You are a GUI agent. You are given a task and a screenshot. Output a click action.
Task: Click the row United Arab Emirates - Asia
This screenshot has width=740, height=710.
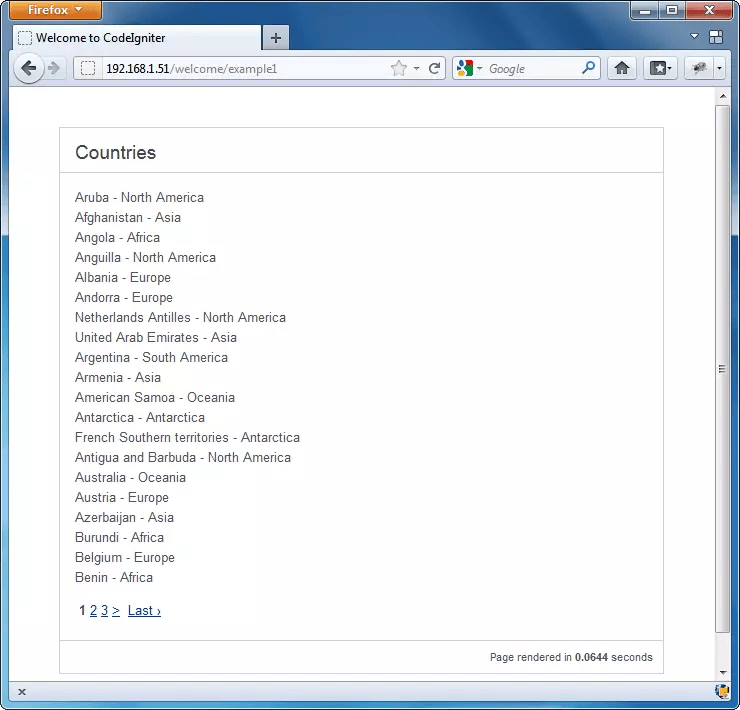[x=156, y=337]
